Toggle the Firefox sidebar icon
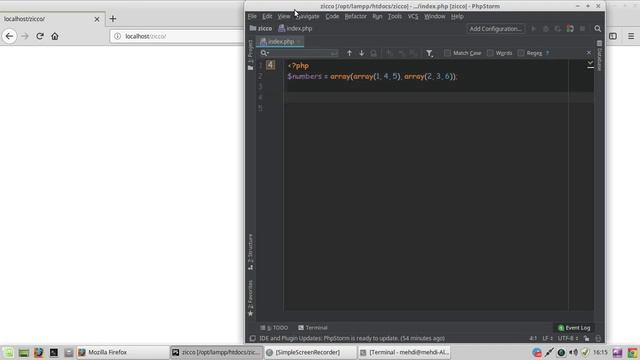 click(x=613, y=36)
